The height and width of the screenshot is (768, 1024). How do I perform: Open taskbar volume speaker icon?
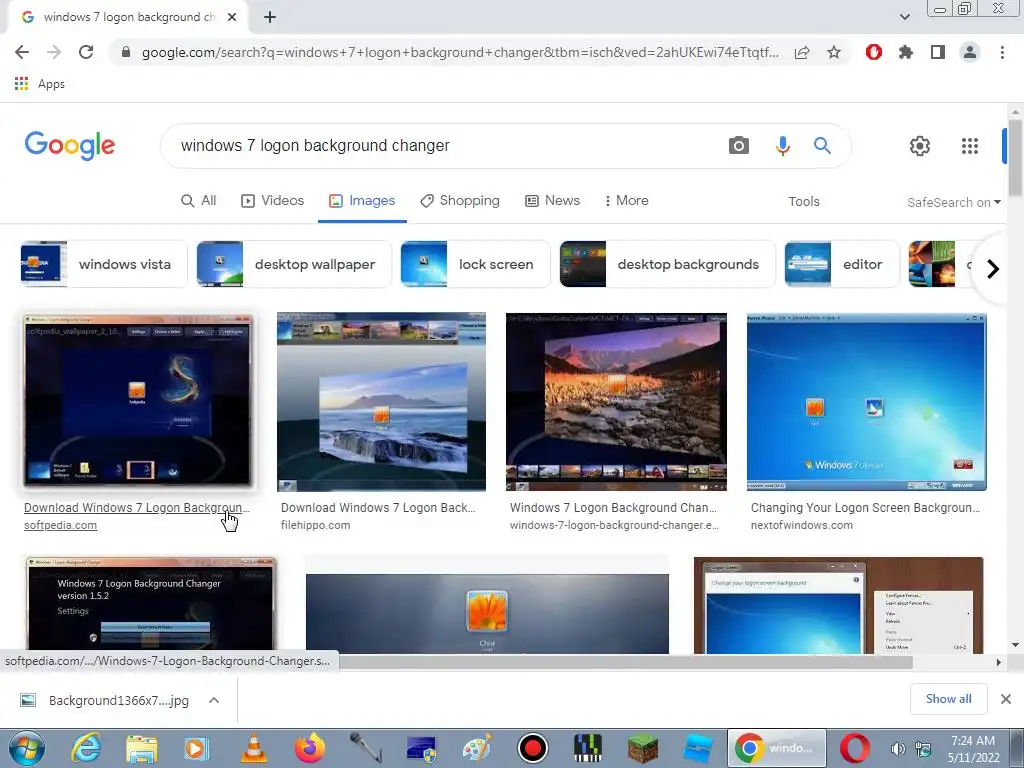click(x=899, y=749)
